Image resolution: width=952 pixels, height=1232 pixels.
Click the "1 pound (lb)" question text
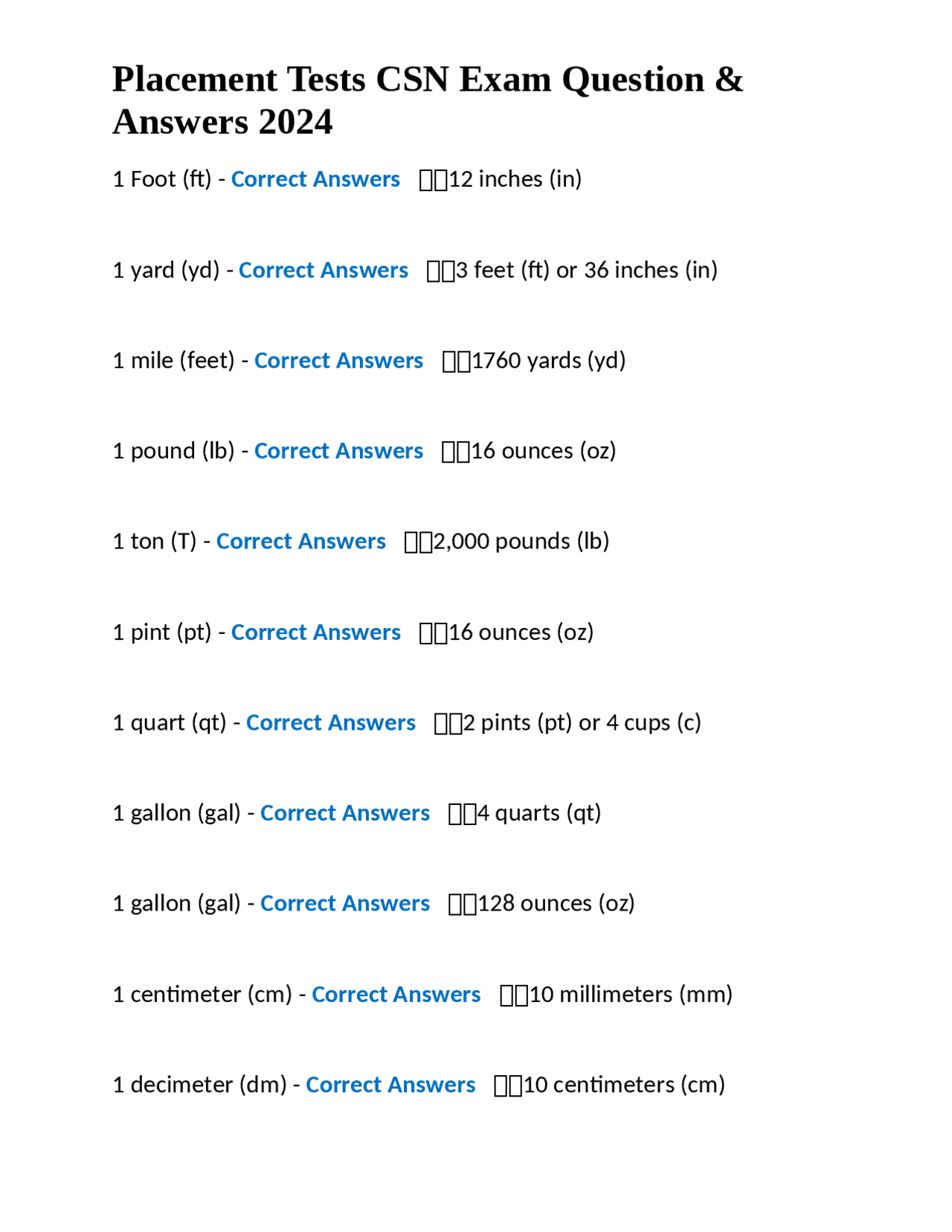tap(173, 451)
